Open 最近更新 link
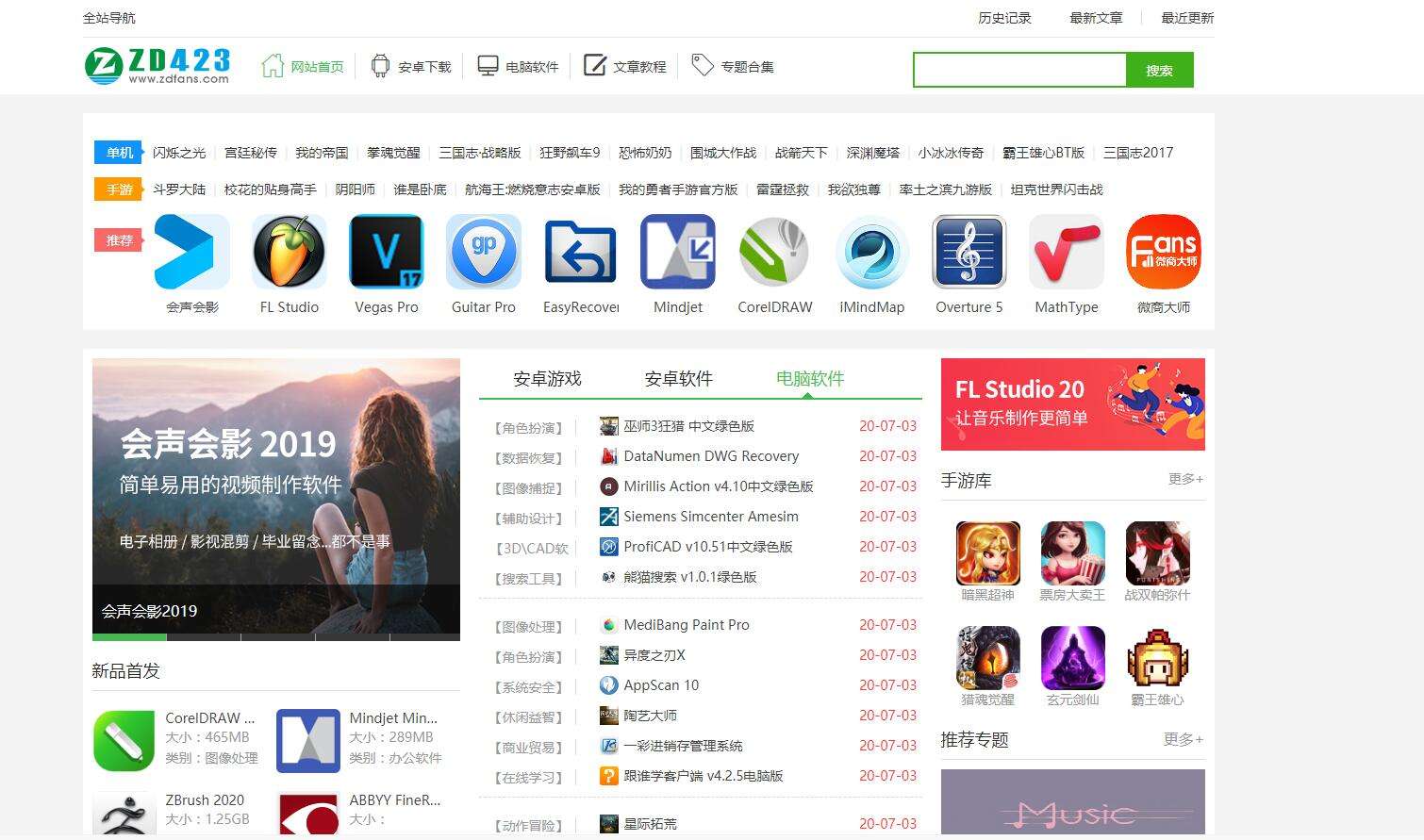 pyautogui.click(x=1187, y=18)
